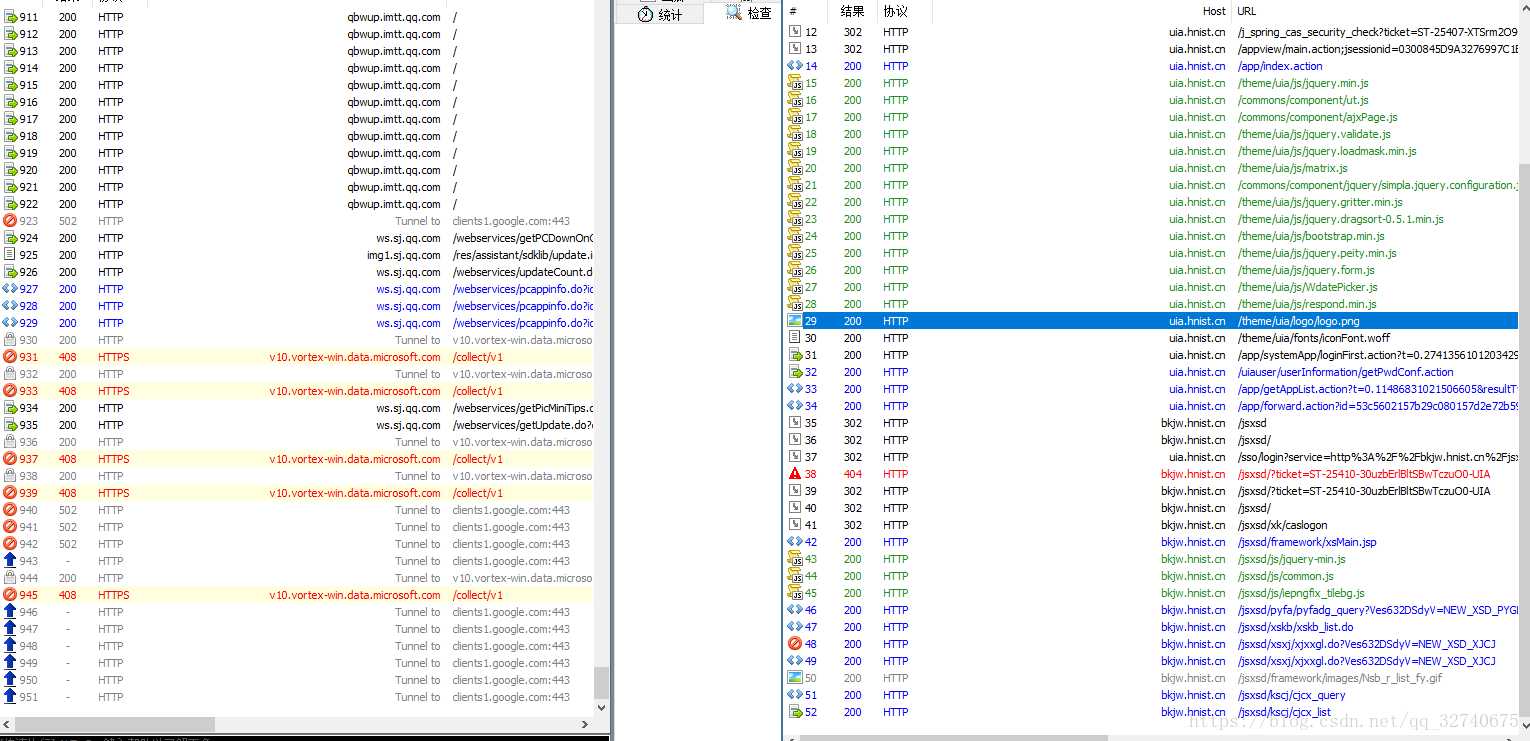1530x741 pixels.
Task: Click the blue arrows icon on session 46
Action: click(795, 610)
